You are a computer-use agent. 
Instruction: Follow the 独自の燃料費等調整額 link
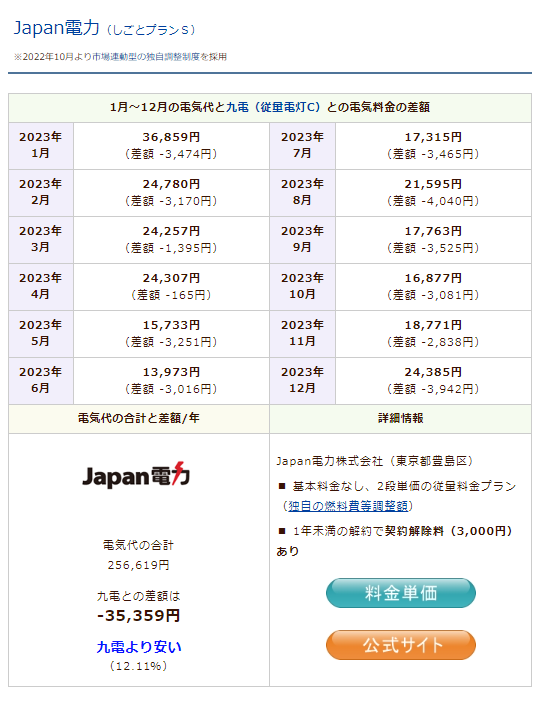[348, 506]
